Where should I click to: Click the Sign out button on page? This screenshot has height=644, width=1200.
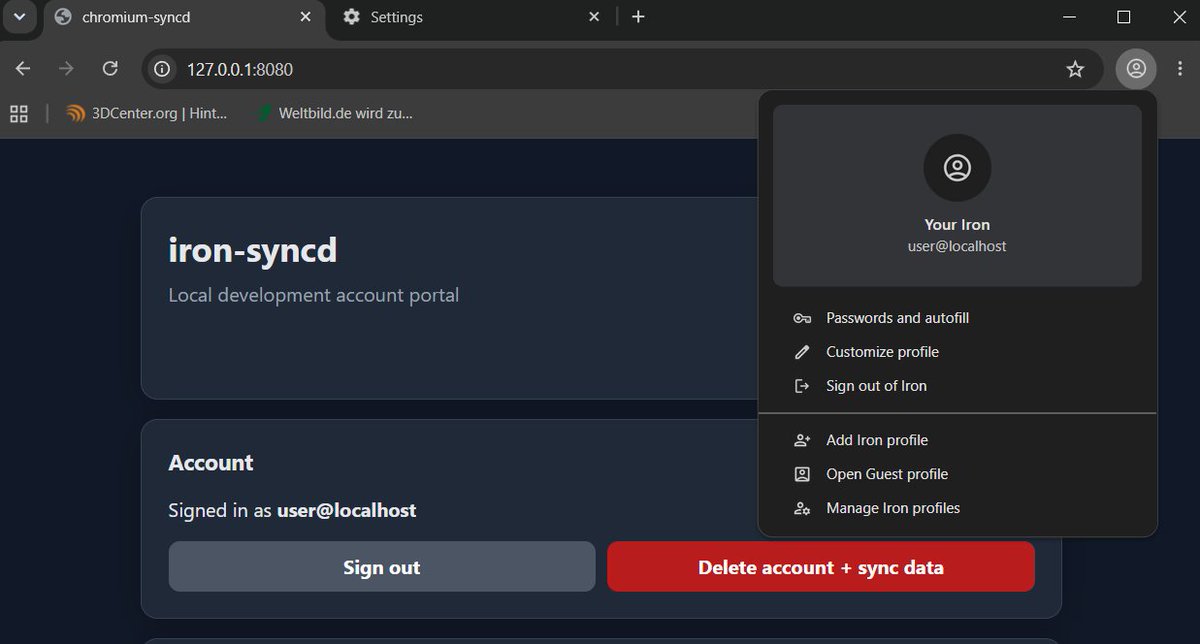coord(382,567)
